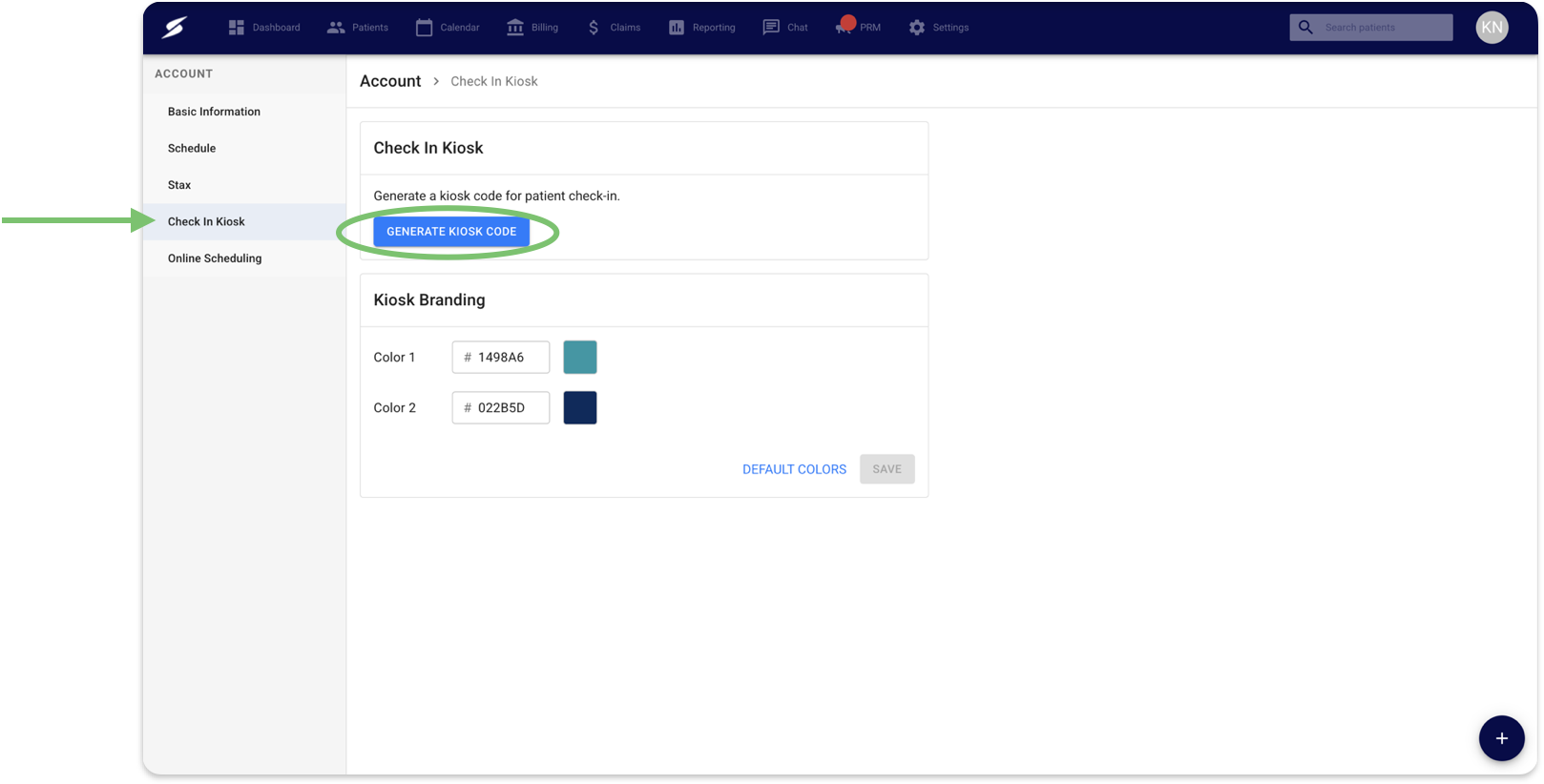Click the KN user avatar
The image size is (1544, 784).
[1492, 28]
